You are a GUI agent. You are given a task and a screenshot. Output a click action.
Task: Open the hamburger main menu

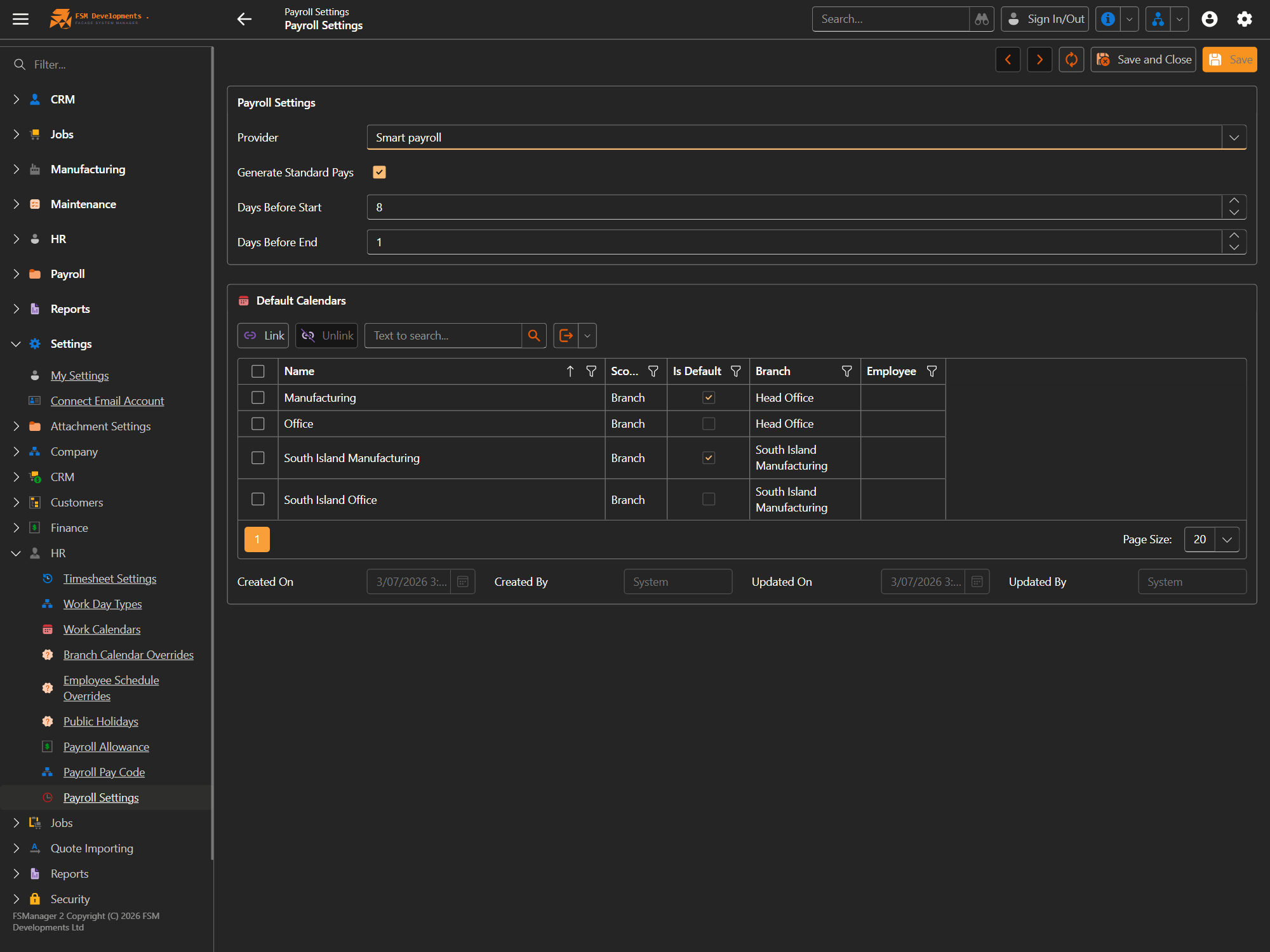tap(20, 19)
